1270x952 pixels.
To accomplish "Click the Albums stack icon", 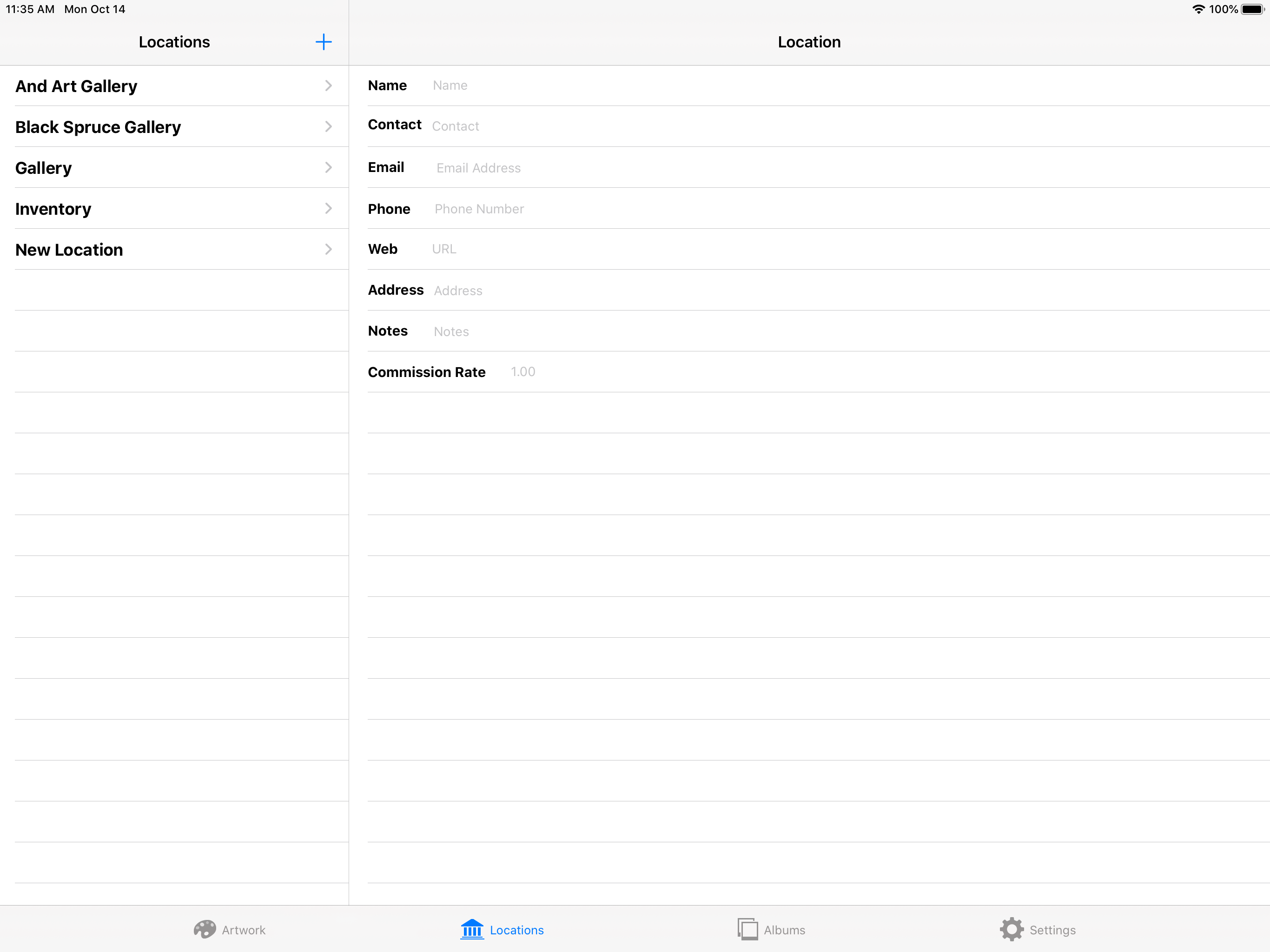I will pyautogui.click(x=747, y=929).
